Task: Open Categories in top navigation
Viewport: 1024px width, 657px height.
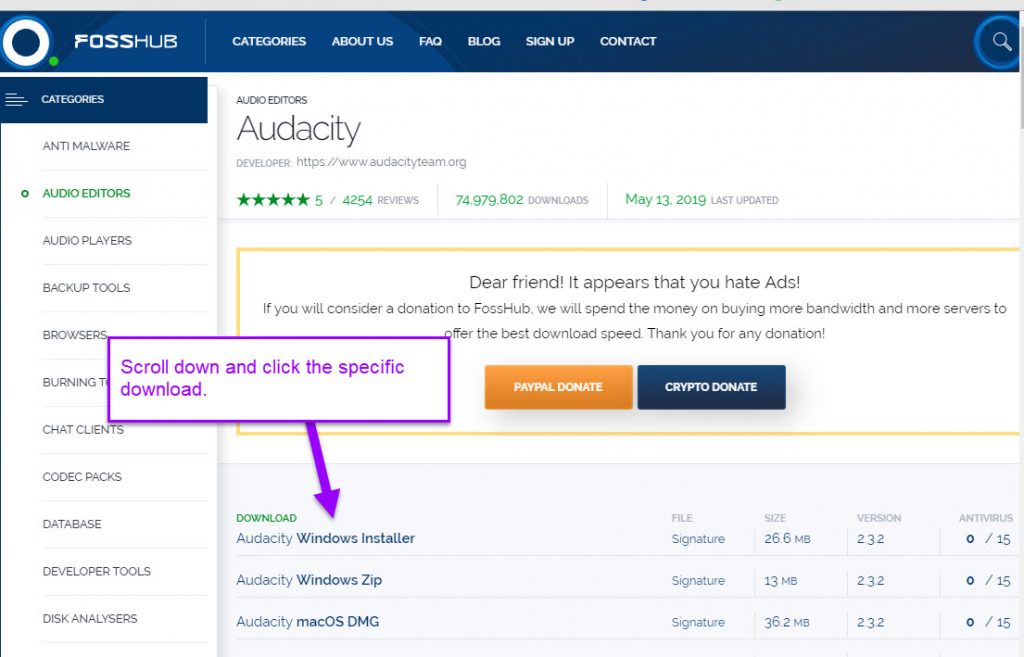Action: pyautogui.click(x=269, y=41)
